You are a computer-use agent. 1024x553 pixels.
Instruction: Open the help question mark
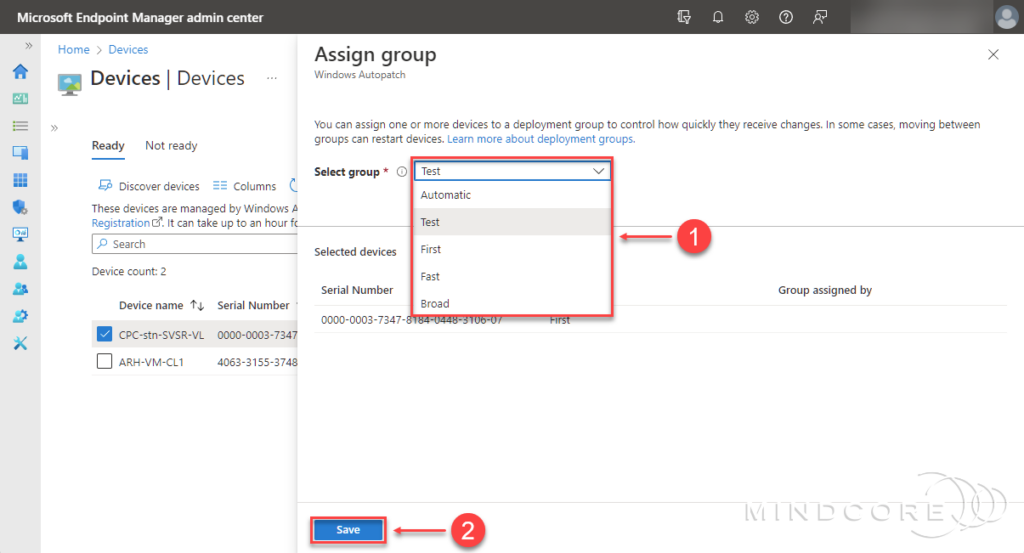tap(786, 17)
